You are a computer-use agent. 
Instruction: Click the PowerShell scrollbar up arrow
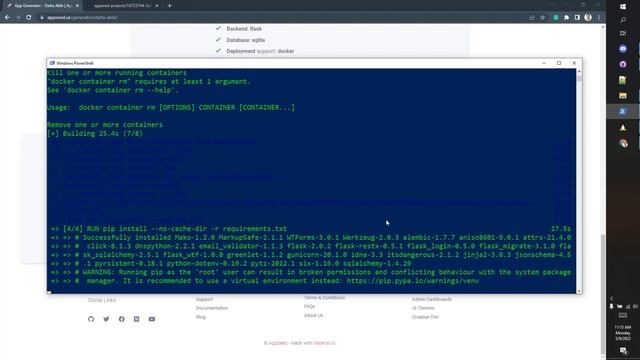(x=579, y=71)
